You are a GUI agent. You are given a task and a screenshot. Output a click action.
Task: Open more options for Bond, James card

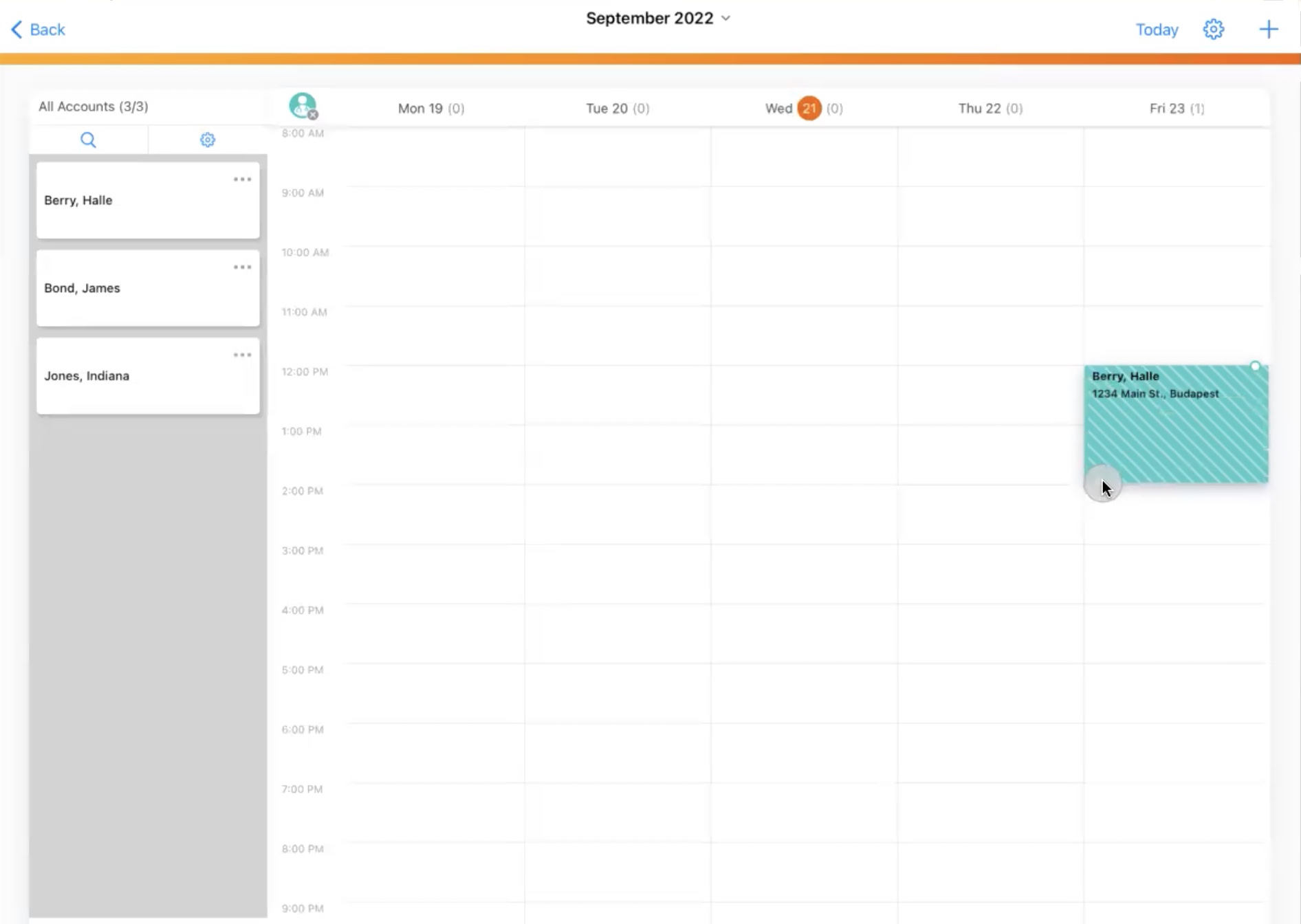pos(242,267)
